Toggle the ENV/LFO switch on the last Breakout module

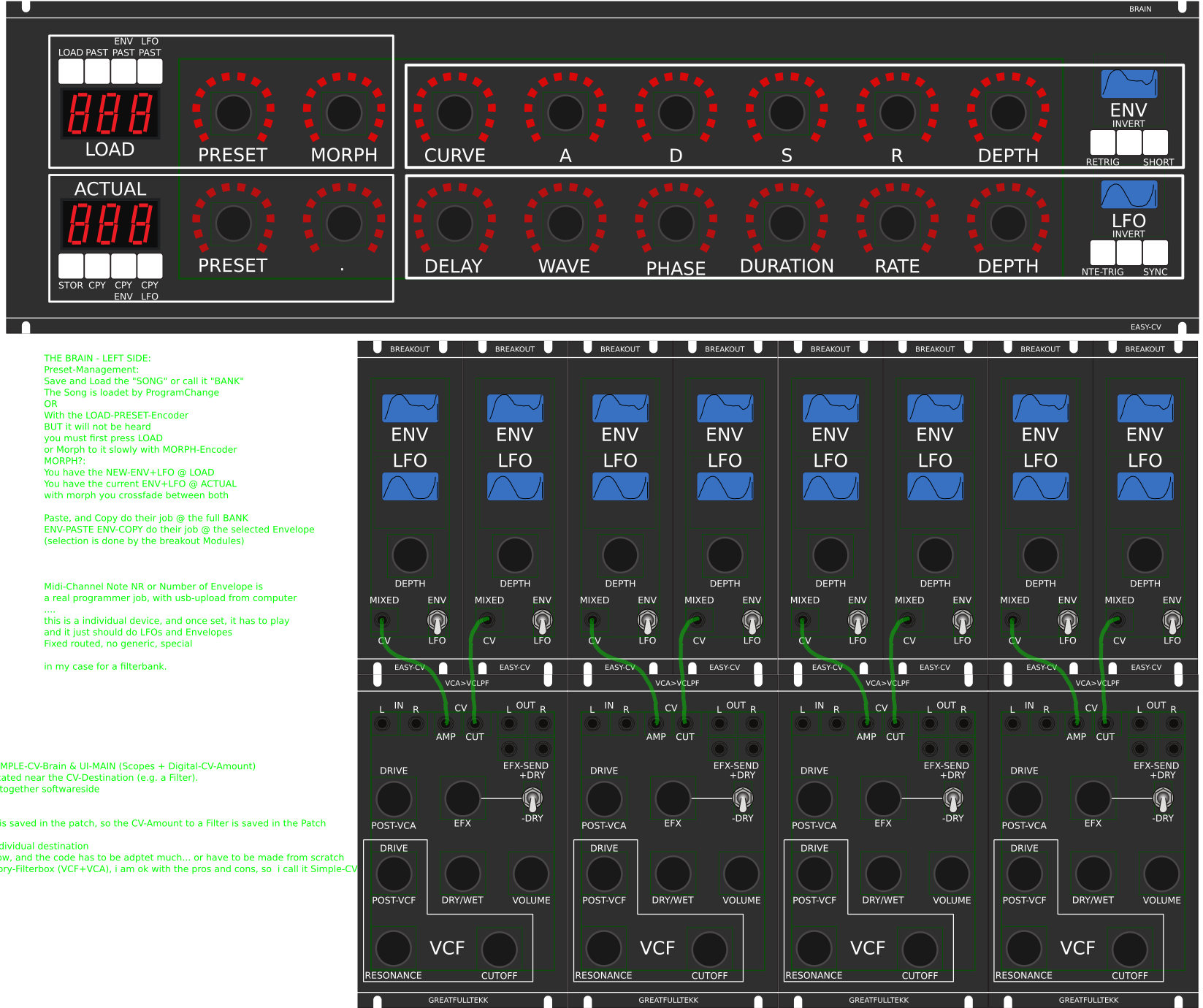1172,622
